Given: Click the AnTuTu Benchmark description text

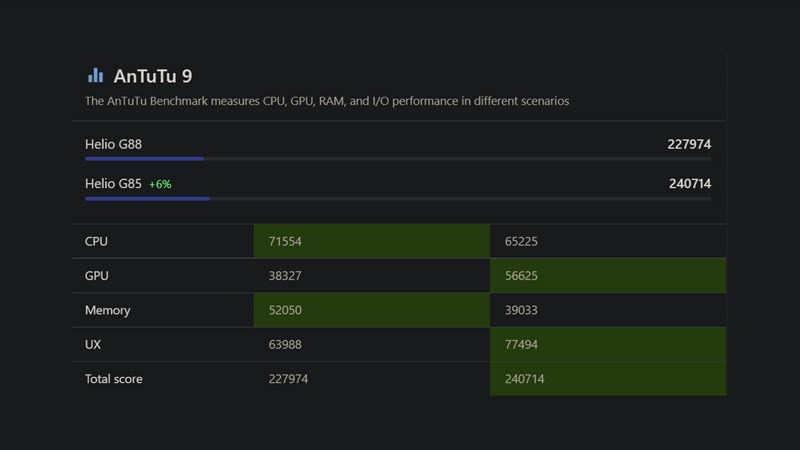Looking at the screenshot, I should 327,101.
